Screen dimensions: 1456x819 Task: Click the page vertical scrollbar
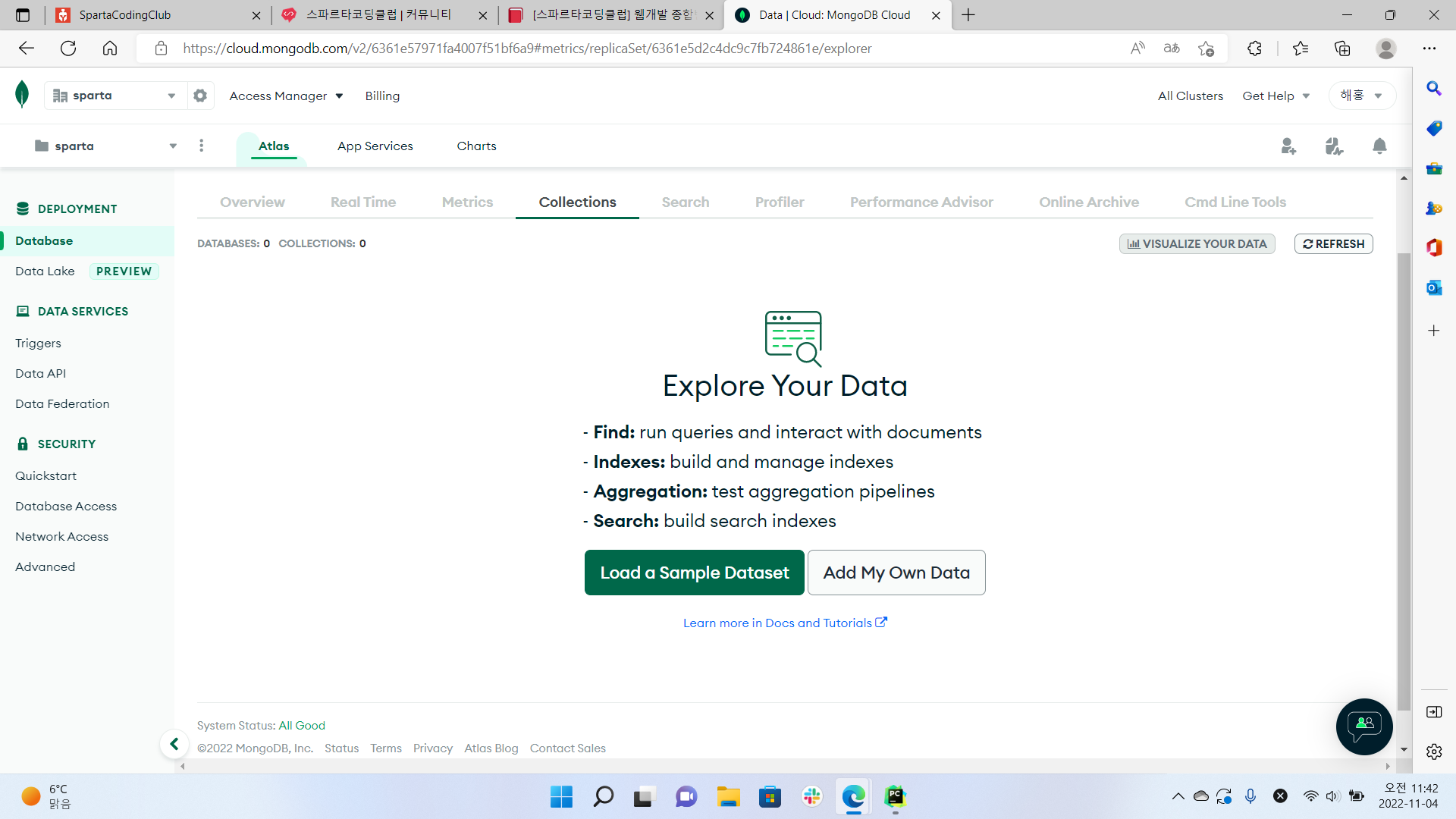(x=1404, y=483)
